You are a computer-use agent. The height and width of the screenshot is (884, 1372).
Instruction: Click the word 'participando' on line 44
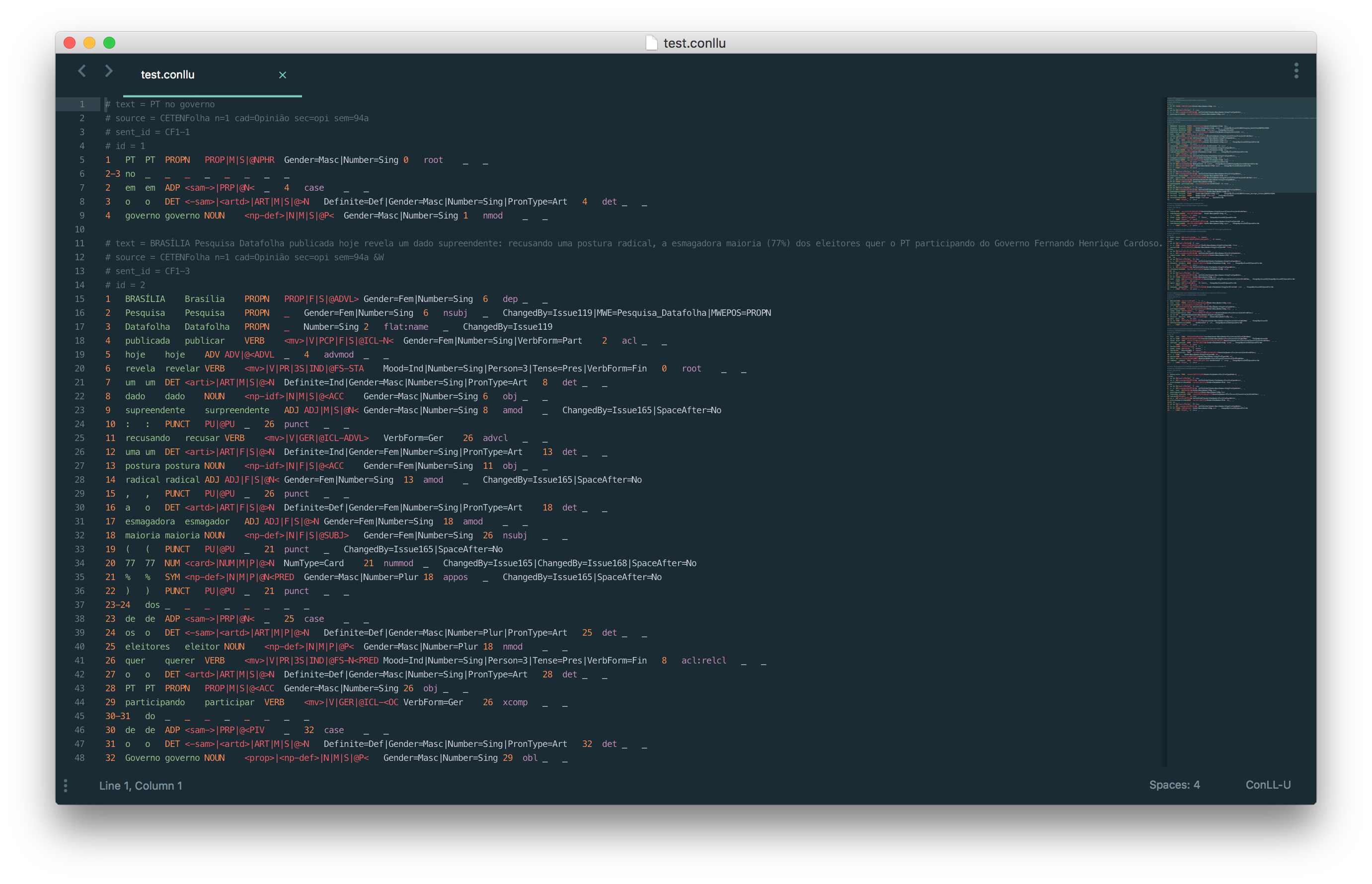[x=155, y=703]
